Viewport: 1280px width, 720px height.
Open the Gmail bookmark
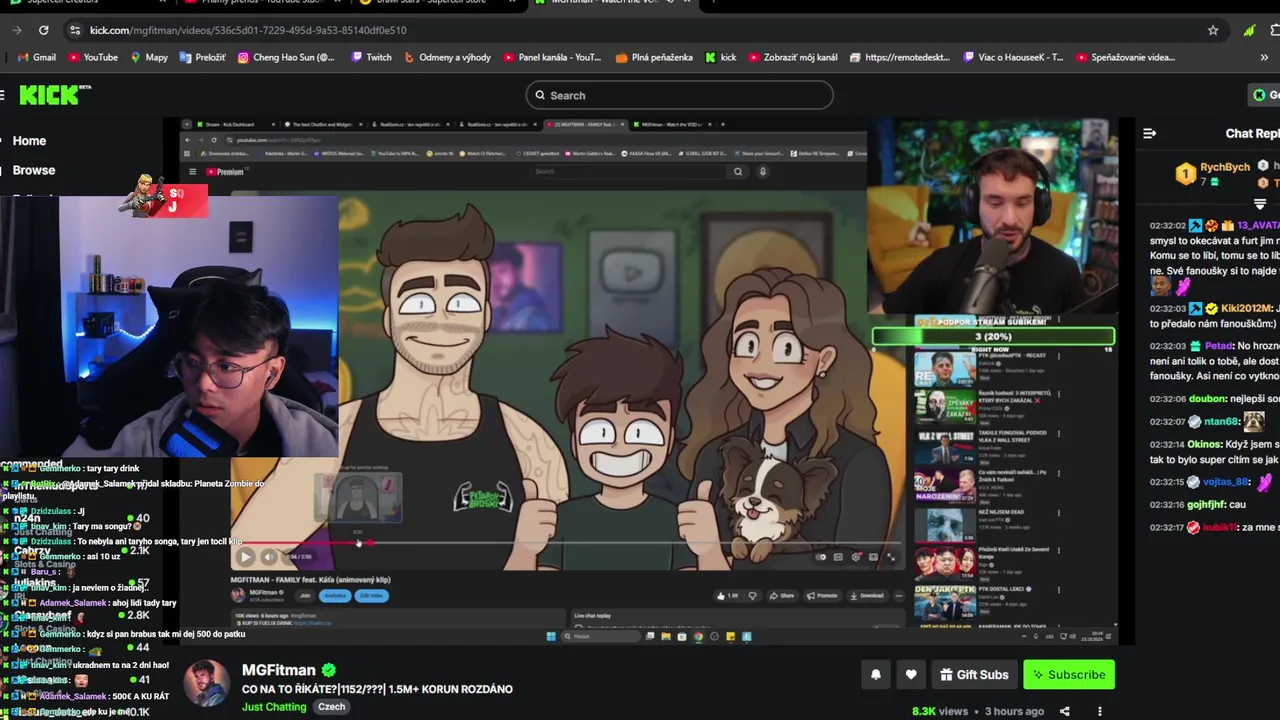[x=36, y=57]
